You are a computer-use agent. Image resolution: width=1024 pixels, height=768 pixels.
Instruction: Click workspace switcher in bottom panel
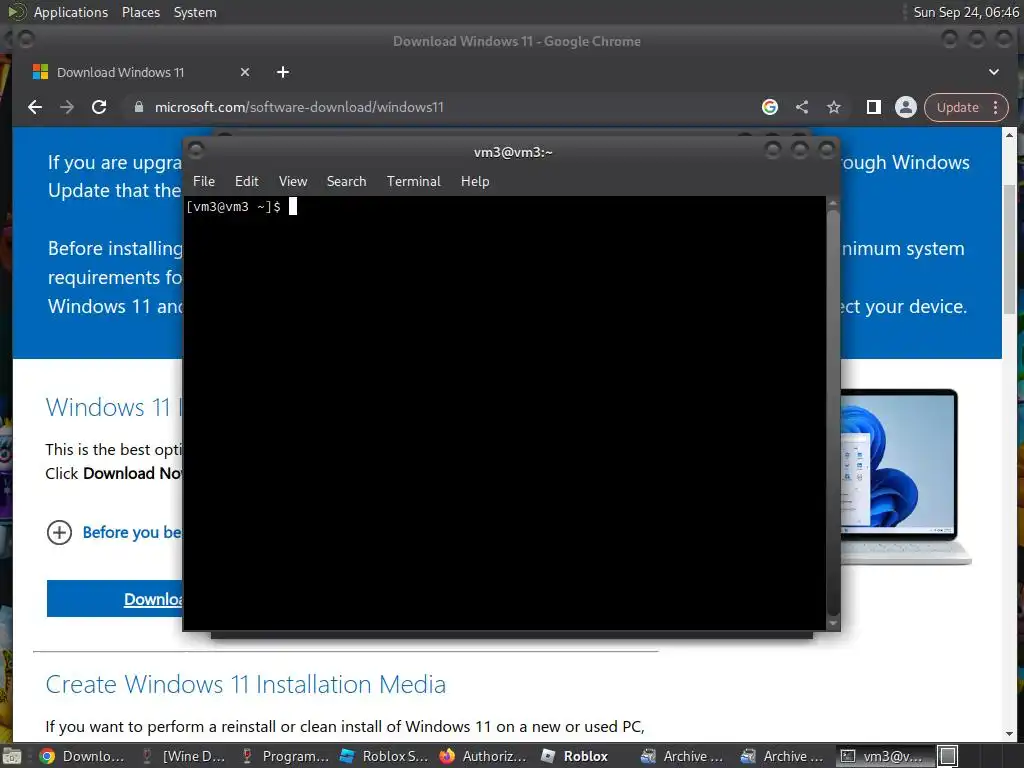click(948, 756)
